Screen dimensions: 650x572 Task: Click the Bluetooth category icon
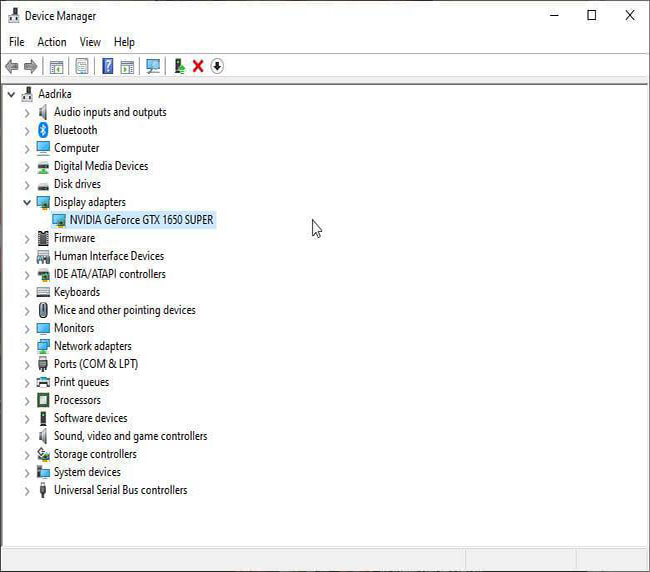(43, 130)
